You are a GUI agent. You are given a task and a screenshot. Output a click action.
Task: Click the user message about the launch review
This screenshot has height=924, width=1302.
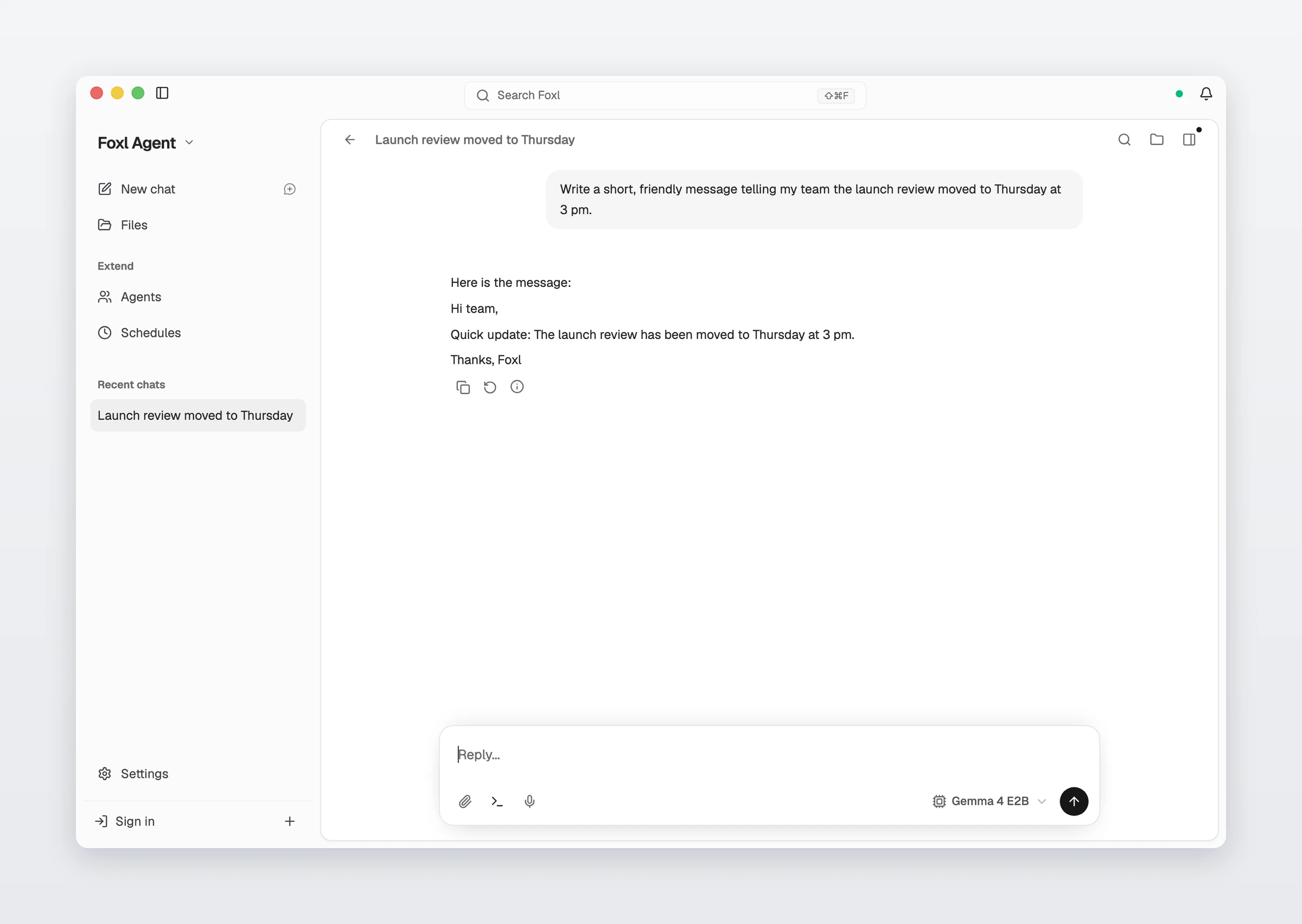pos(814,200)
